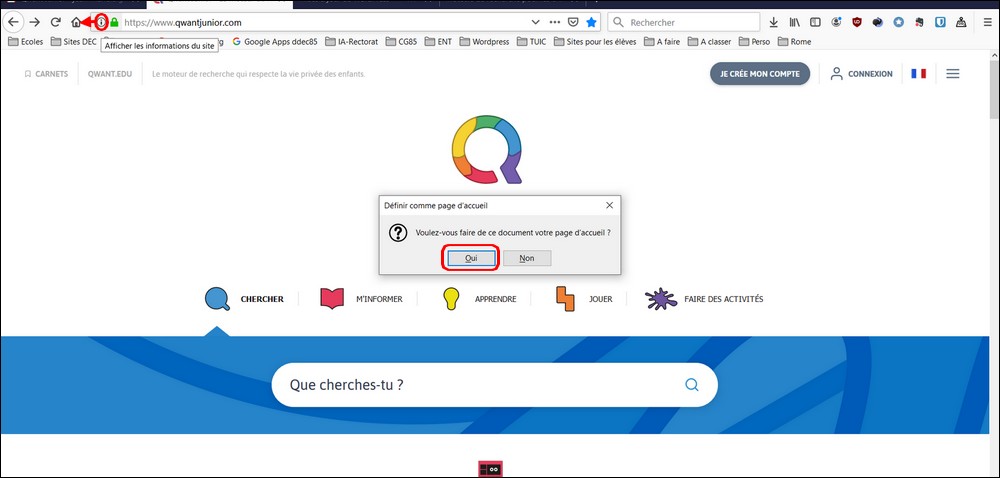
Task: Open Sites pour les élèves bookmarks folder
Action: (x=595, y=41)
